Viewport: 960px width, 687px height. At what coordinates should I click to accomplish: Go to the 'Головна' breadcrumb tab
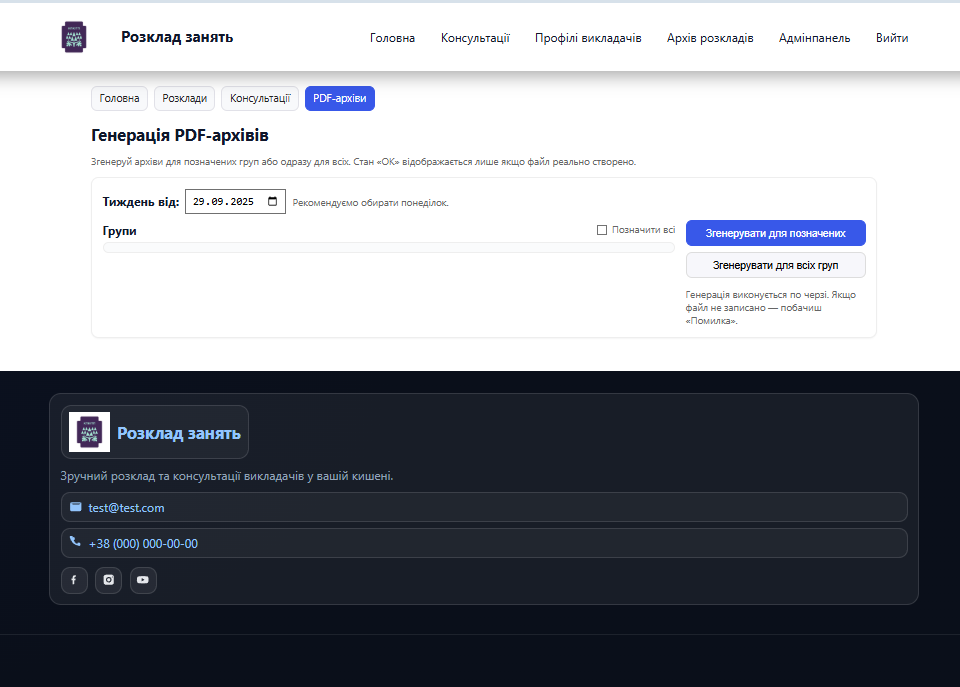(x=119, y=98)
